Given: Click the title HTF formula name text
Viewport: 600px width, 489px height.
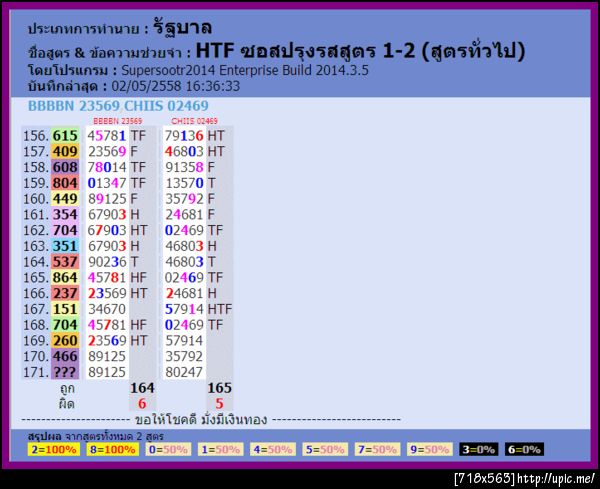Looking at the screenshot, I should (x=360, y=51).
